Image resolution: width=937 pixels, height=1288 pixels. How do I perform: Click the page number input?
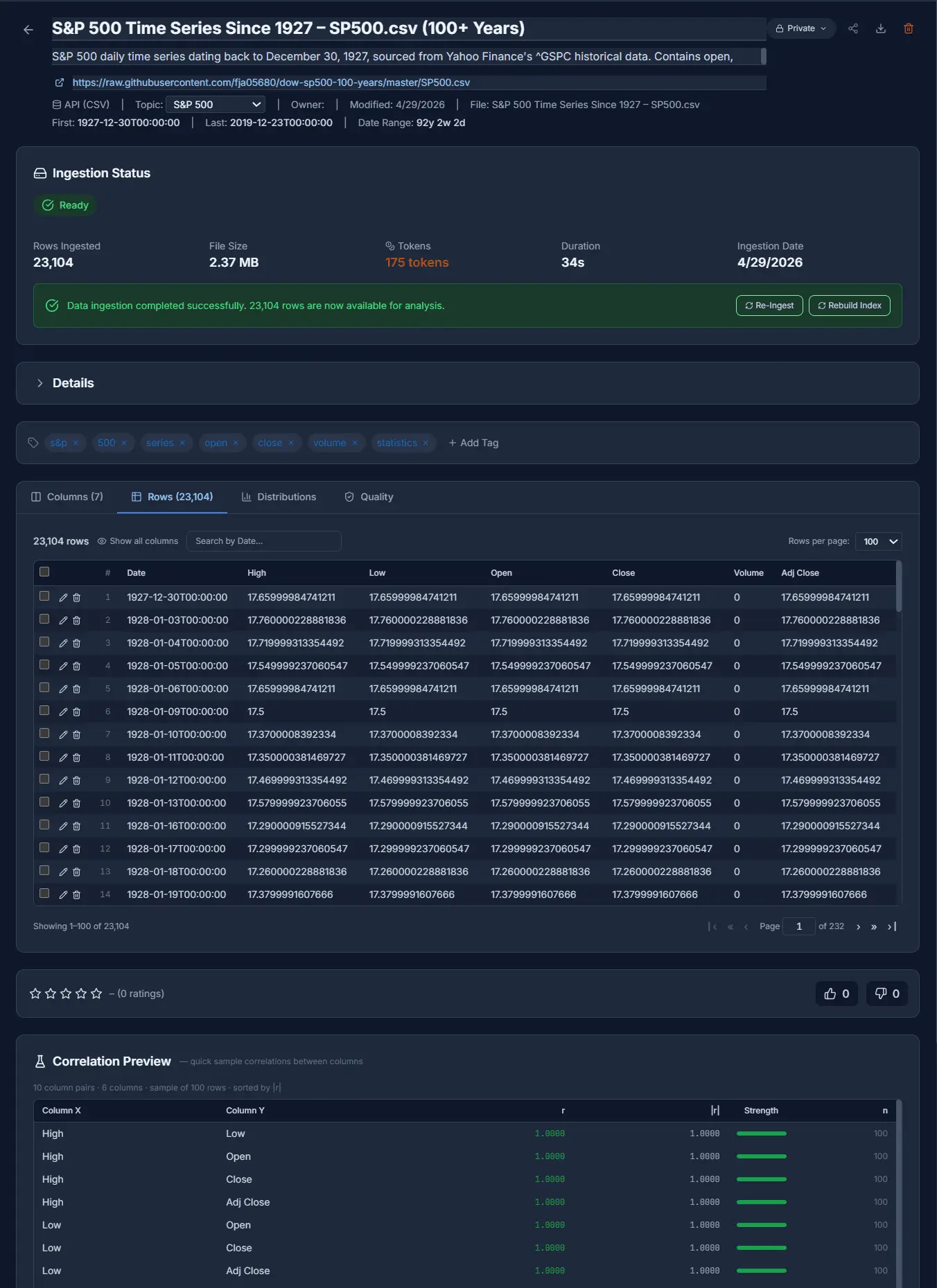[798, 926]
